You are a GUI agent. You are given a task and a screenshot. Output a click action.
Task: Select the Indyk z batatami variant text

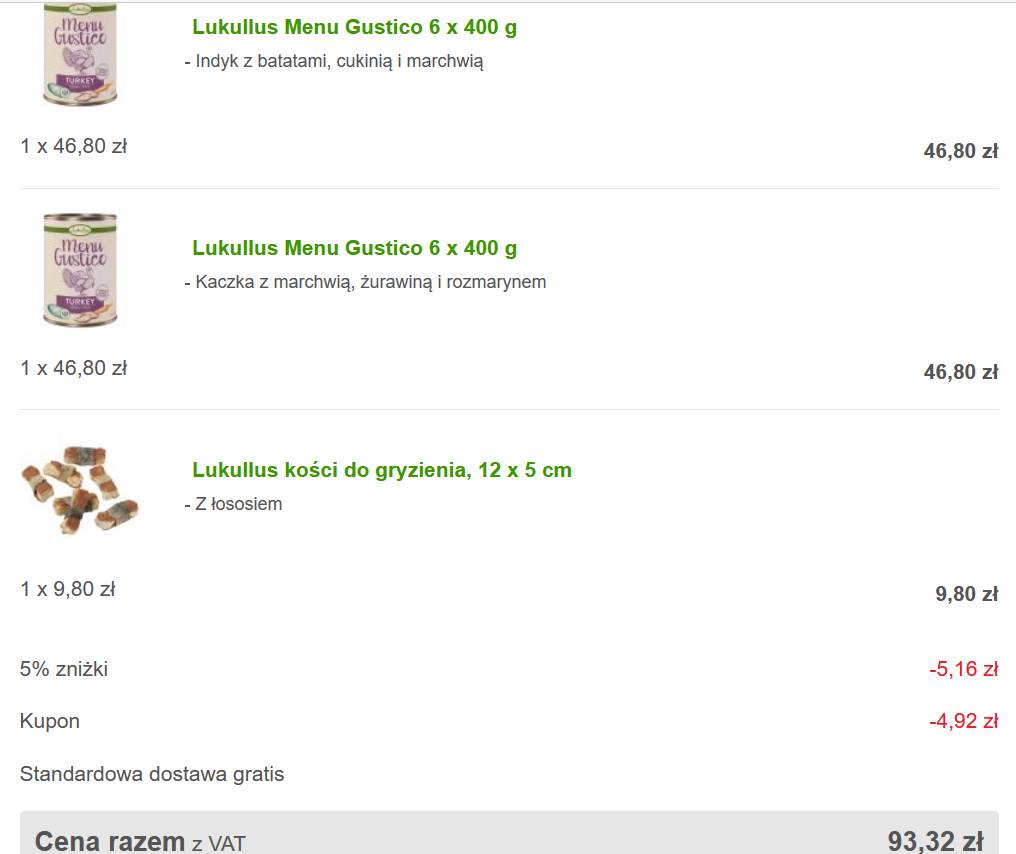[x=334, y=62]
